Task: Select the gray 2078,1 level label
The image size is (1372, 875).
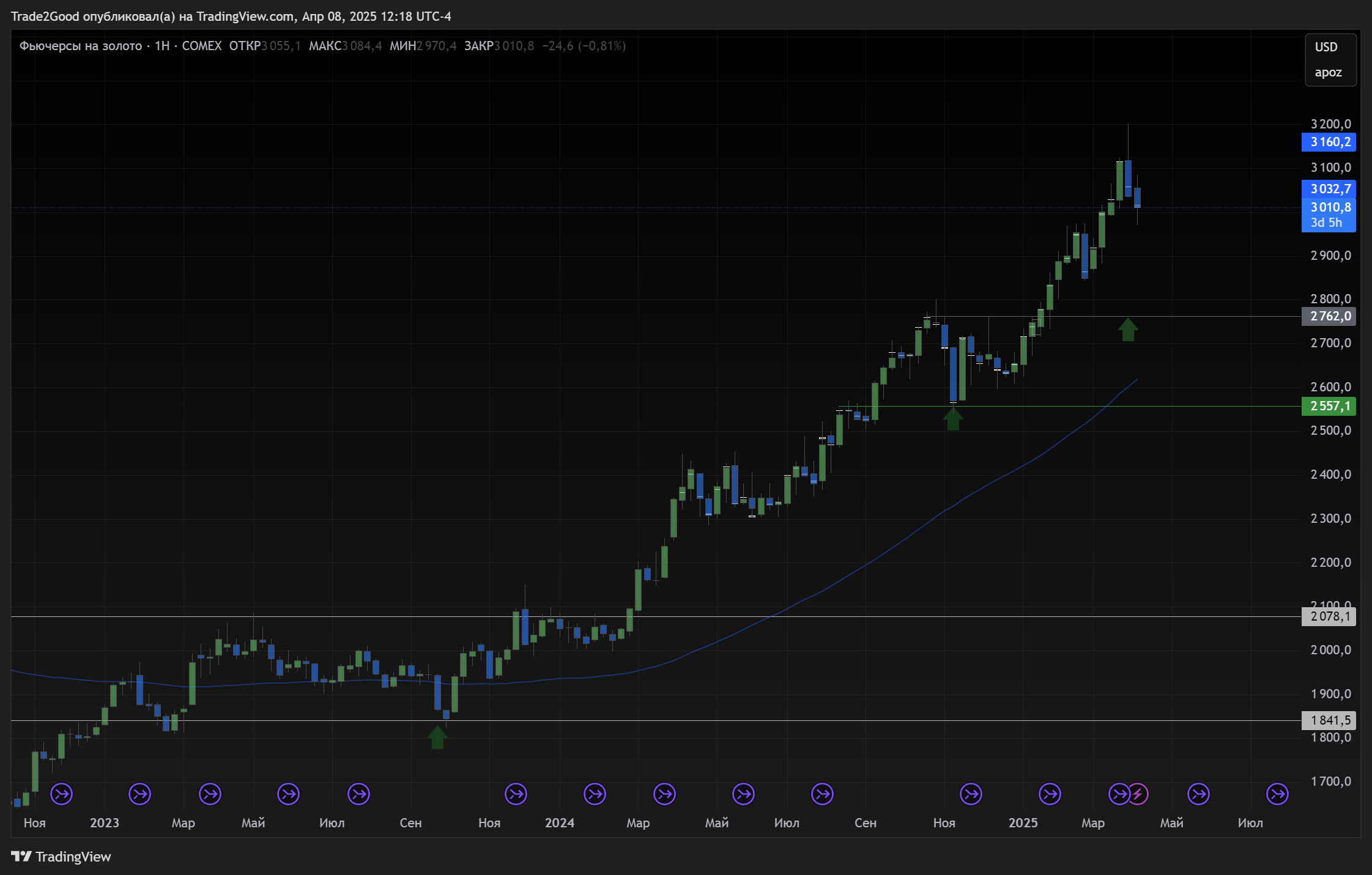Action: point(1329,616)
